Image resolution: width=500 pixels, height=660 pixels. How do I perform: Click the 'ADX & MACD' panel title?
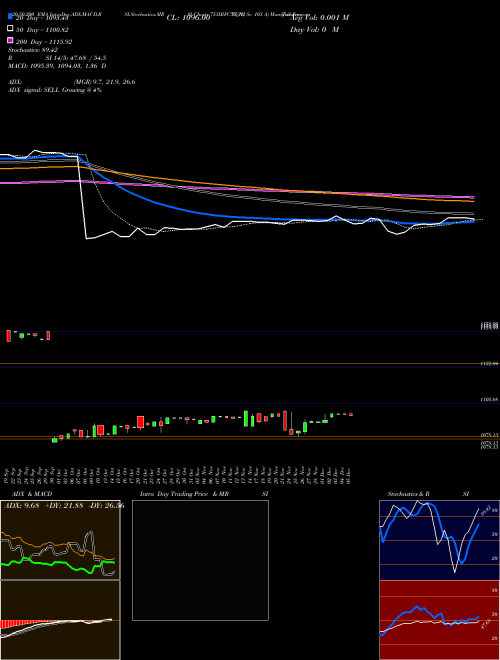(32, 494)
